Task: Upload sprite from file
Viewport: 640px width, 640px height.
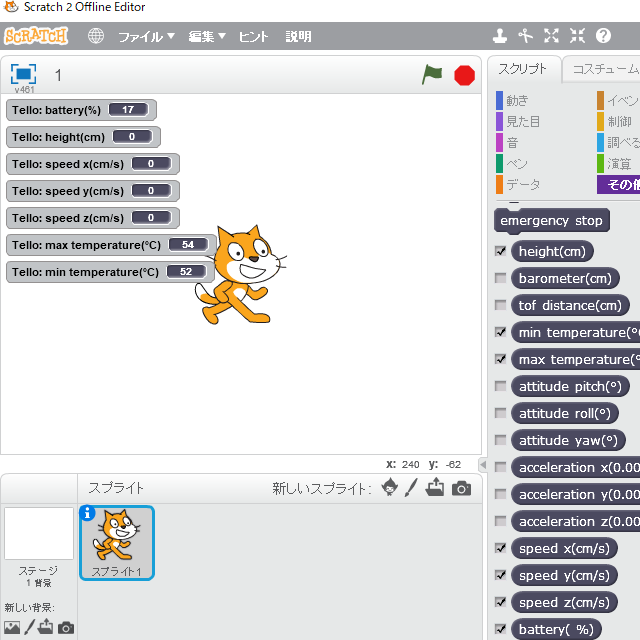Action: pyautogui.click(x=435, y=487)
